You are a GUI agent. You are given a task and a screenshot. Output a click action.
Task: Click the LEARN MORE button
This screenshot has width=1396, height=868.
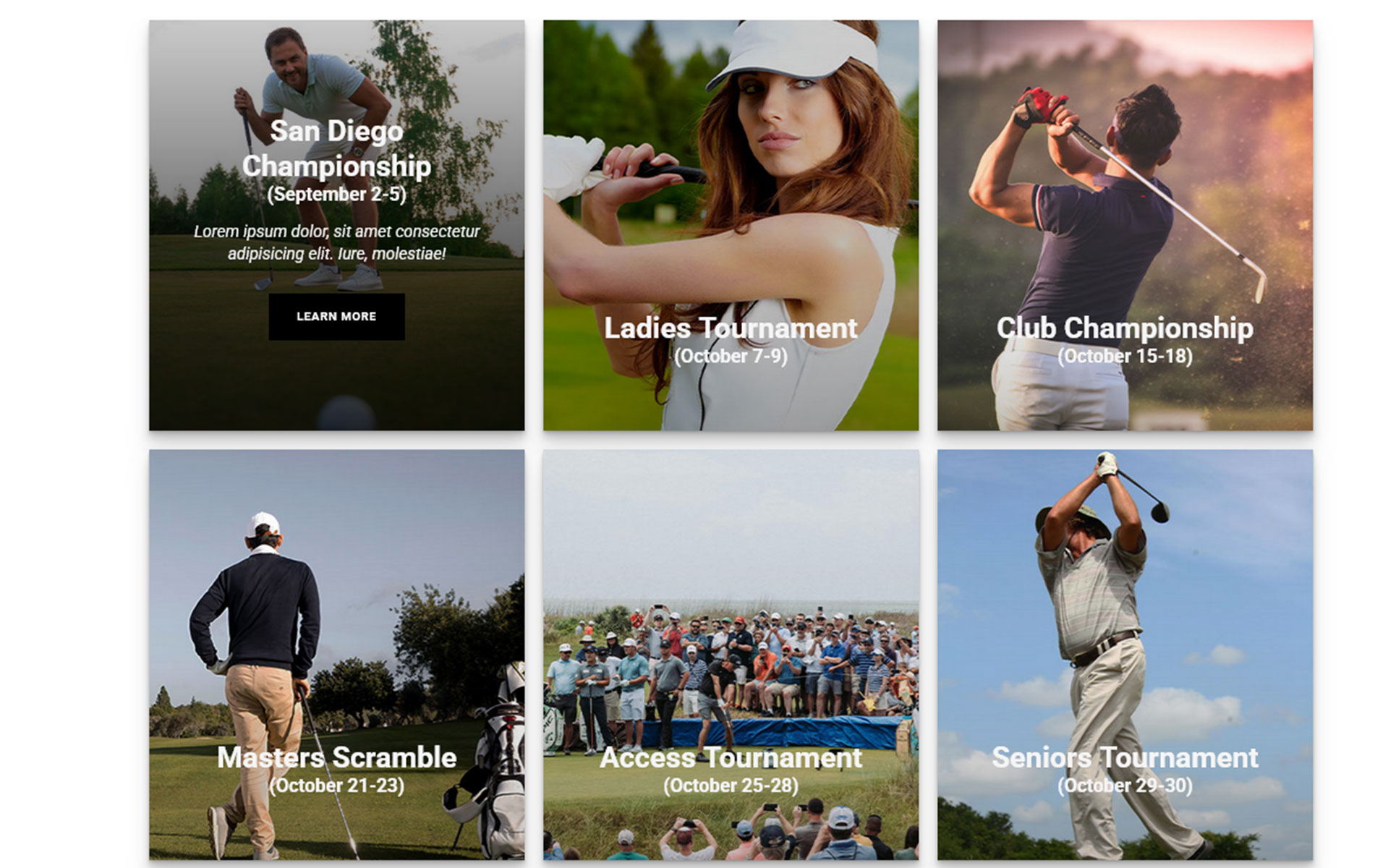click(336, 317)
